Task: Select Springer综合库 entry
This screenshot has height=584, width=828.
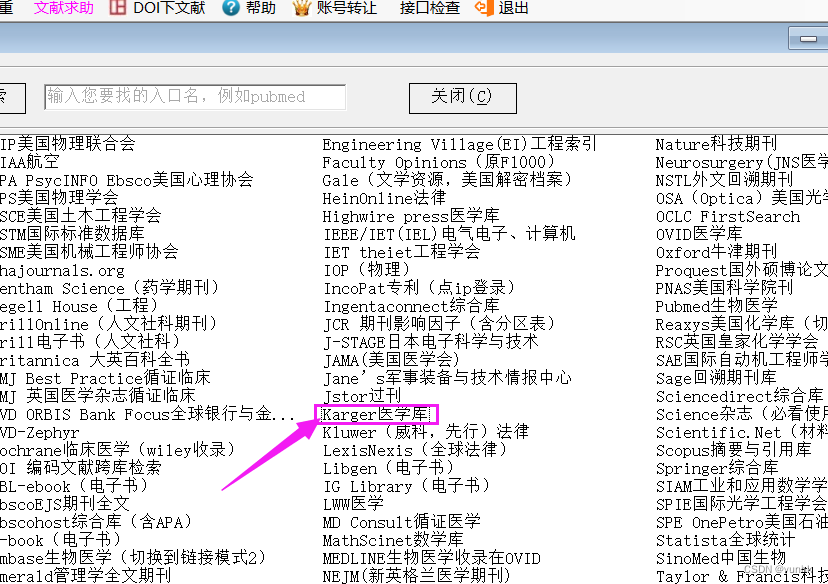Action: pos(717,467)
